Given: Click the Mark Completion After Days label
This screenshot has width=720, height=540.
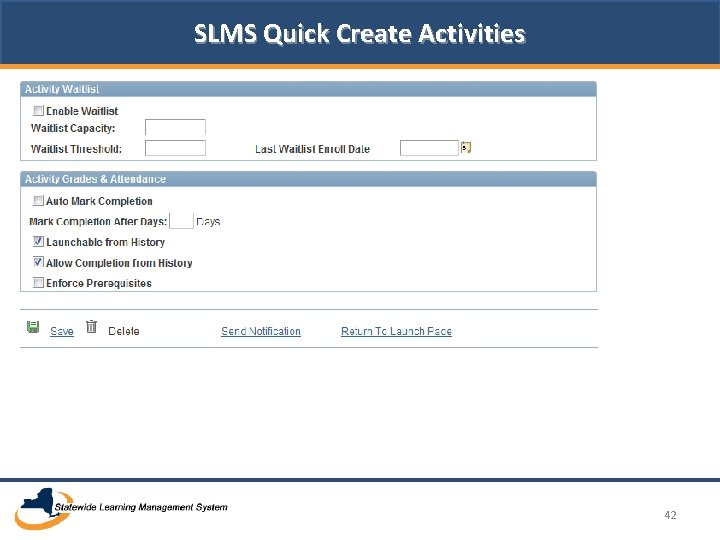Looking at the screenshot, I should click(98, 221).
